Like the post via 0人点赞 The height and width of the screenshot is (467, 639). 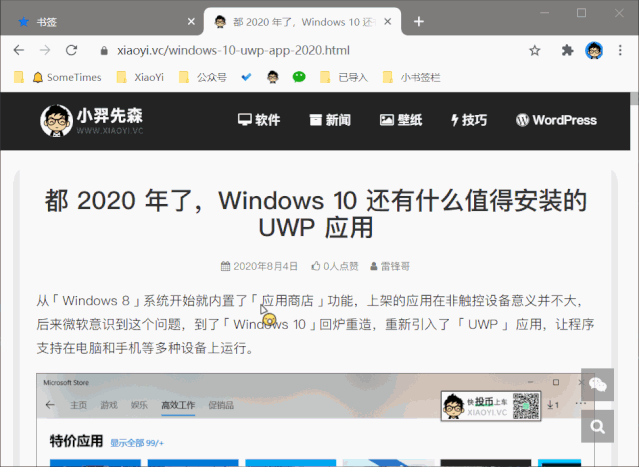point(335,266)
